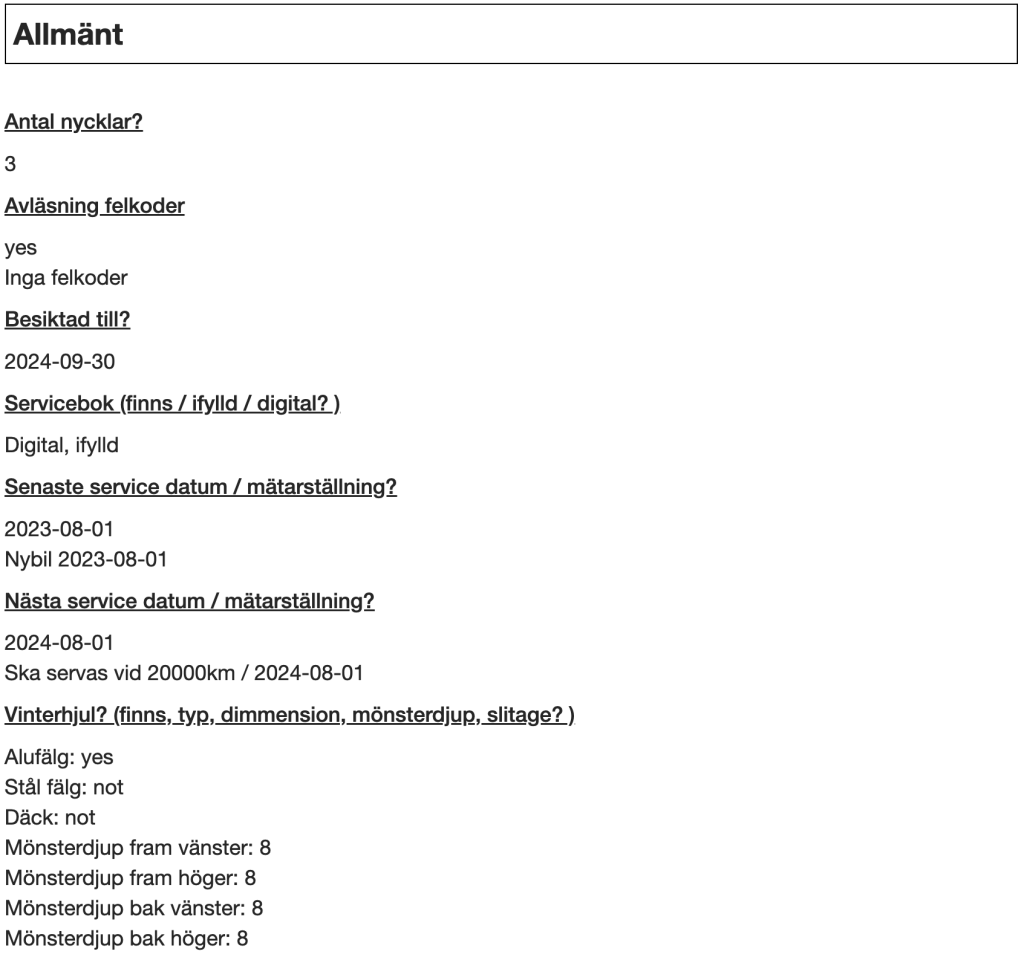Image resolution: width=1024 pixels, height=957 pixels.
Task: Select "Mönsterdjup fram höger: 8" line
Action: pos(130,878)
